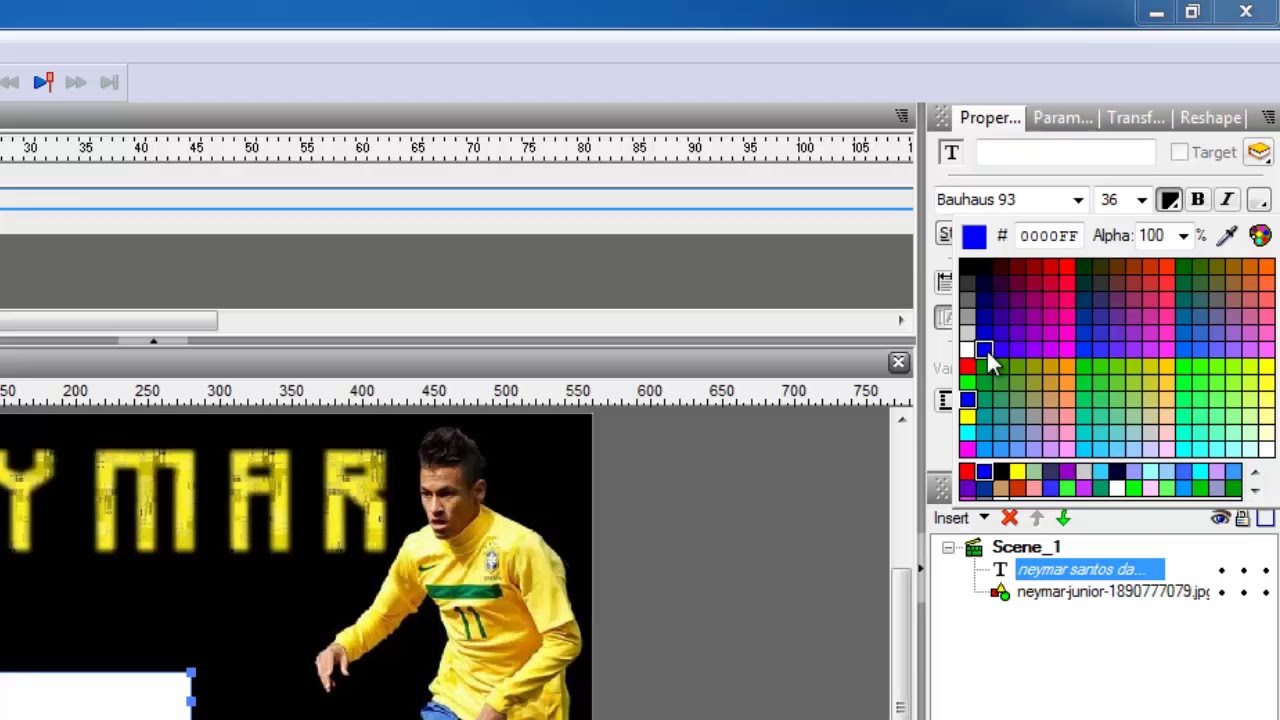
Task: Click the play movie button
Action: pyautogui.click(x=43, y=83)
